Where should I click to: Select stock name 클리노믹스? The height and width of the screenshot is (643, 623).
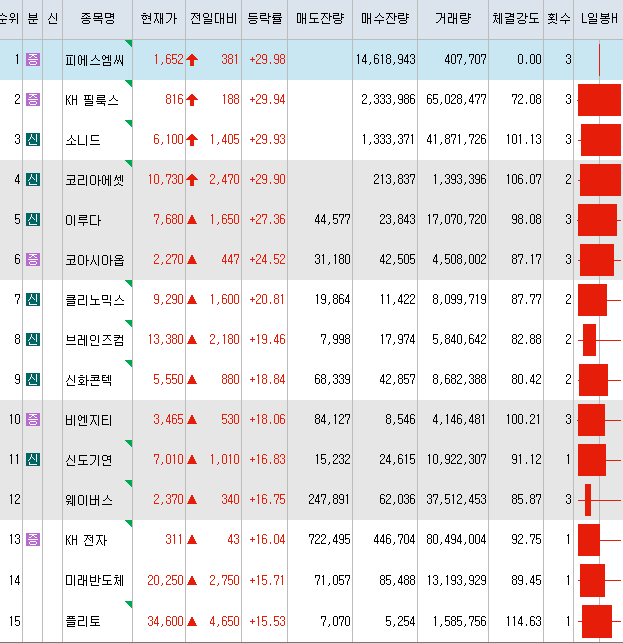[x=94, y=300]
